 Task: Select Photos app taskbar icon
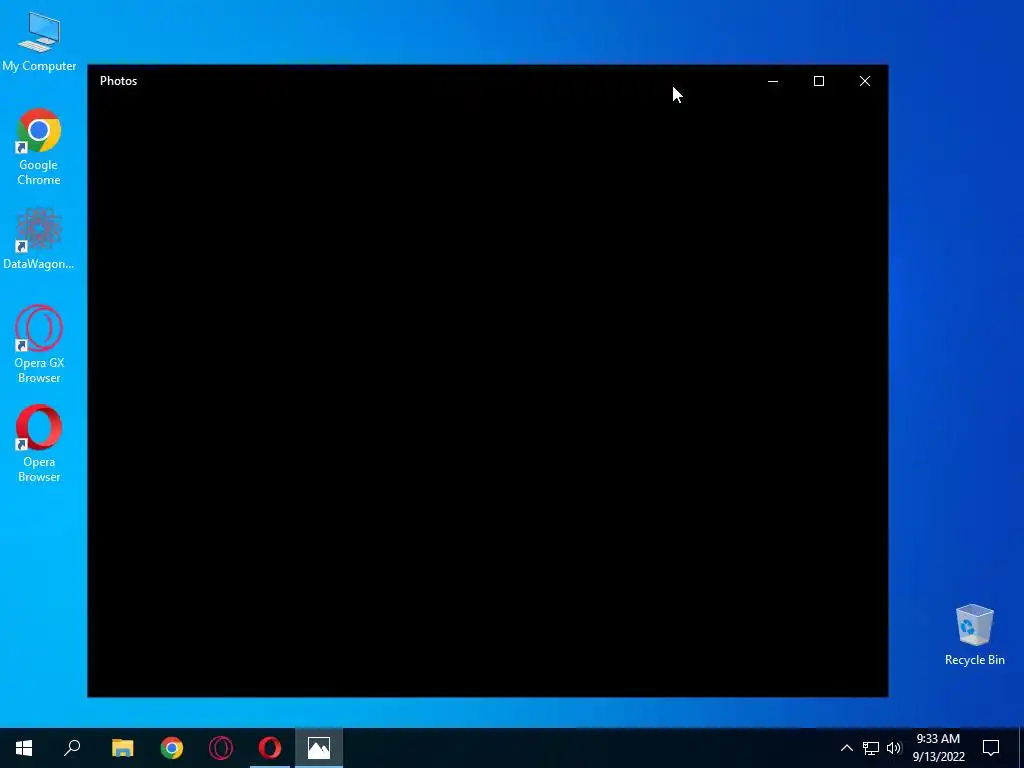click(319, 748)
